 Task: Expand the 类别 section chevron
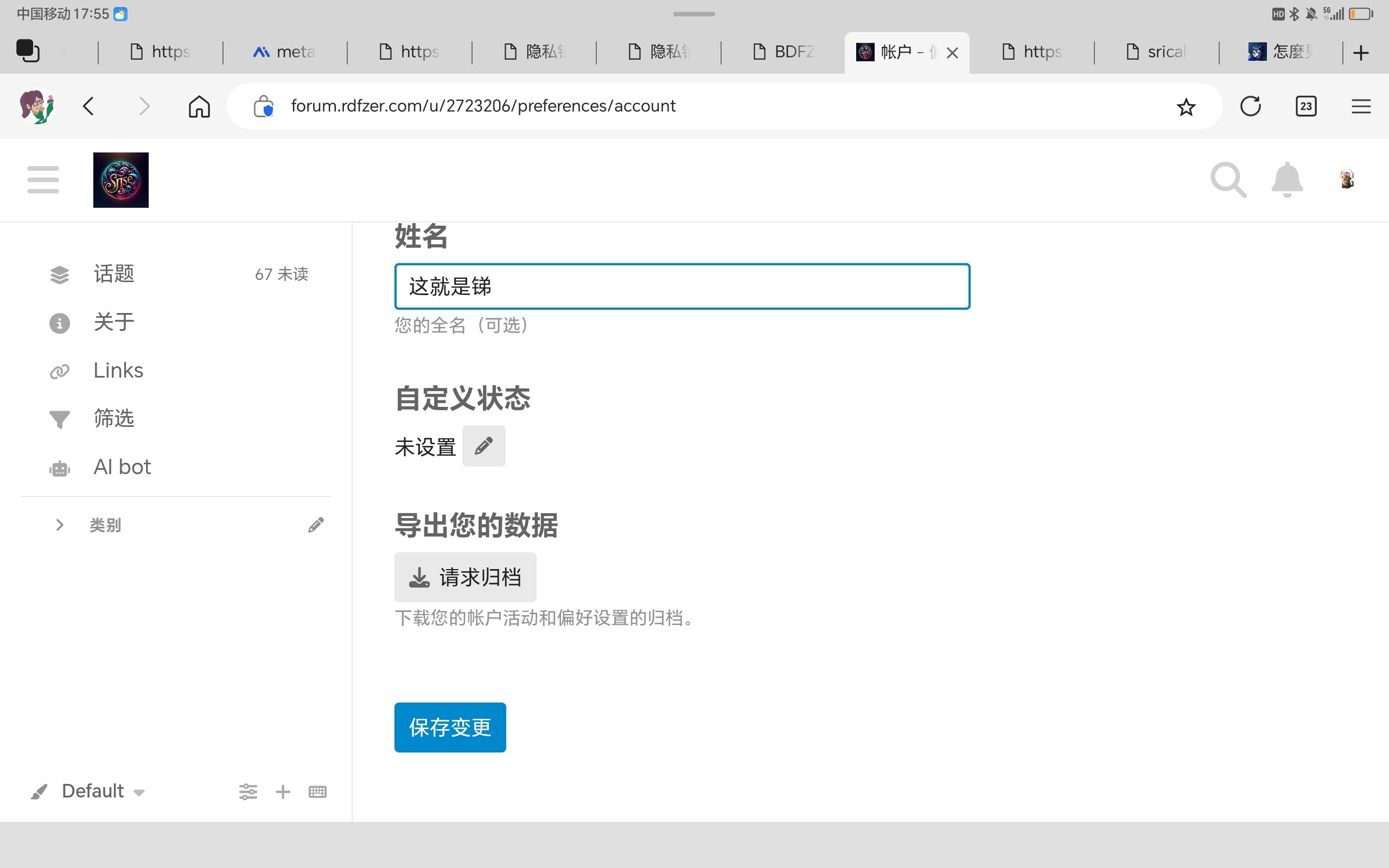click(59, 525)
